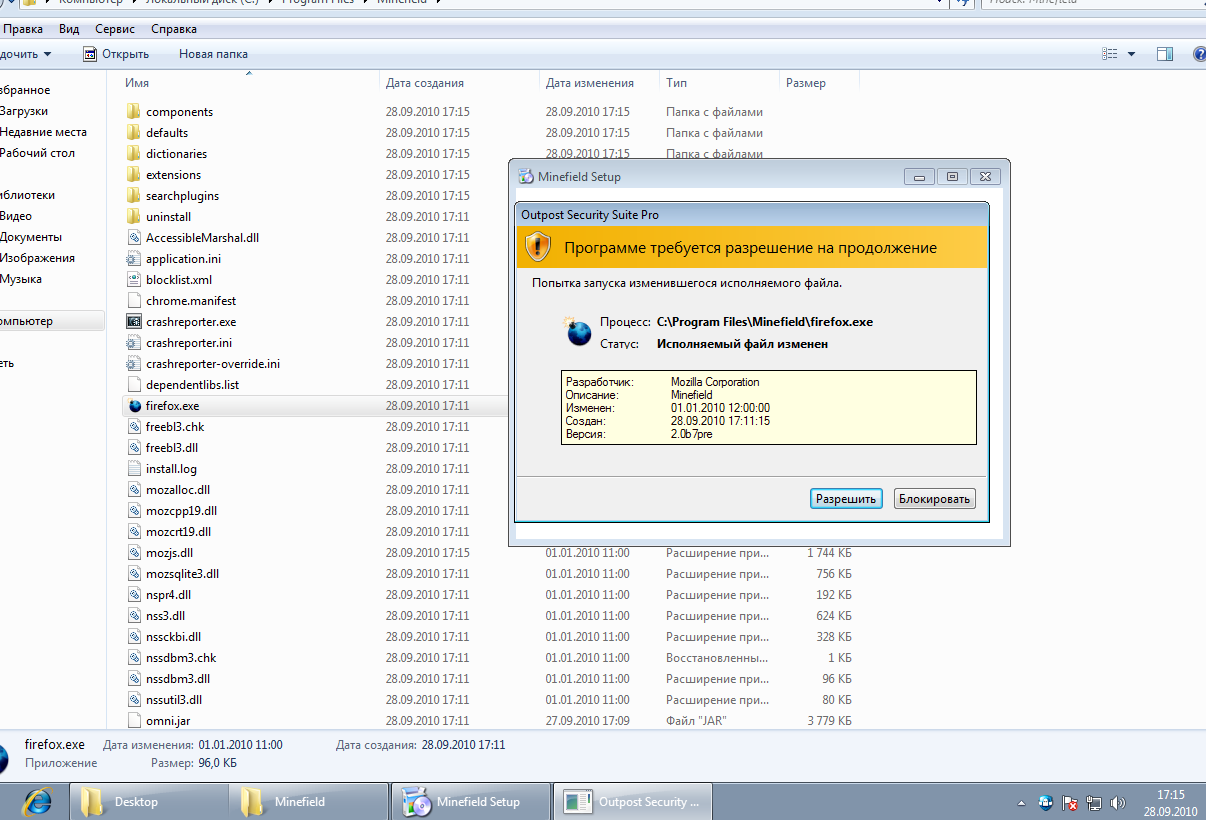Click the Тип column header
Screen dimensions: 1206x820
pyautogui.click(x=677, y=83)
